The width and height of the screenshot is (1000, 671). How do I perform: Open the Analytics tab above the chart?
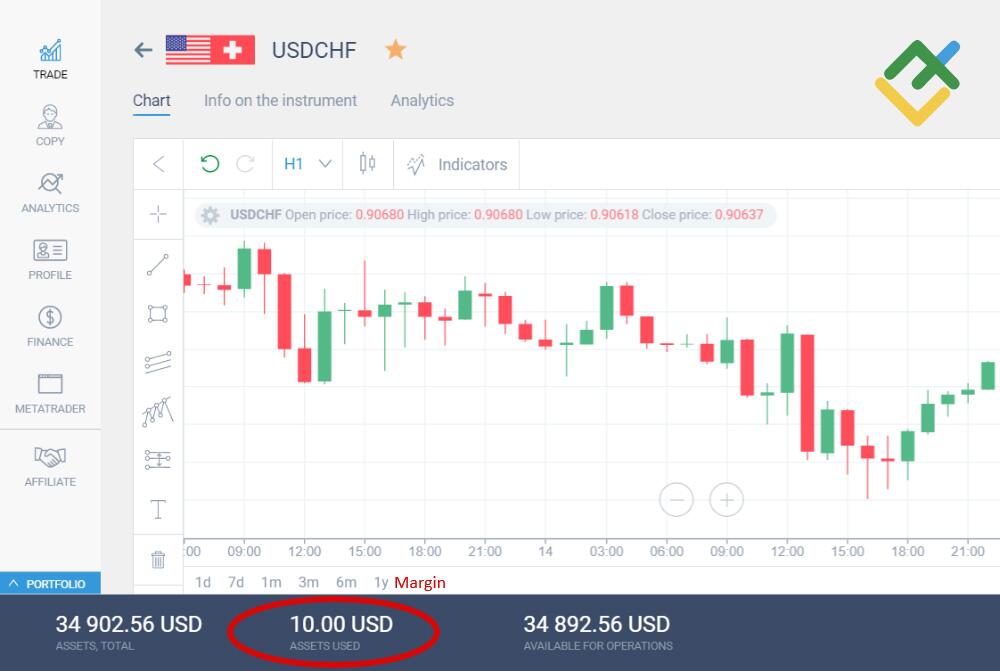(x=422, y=100)
